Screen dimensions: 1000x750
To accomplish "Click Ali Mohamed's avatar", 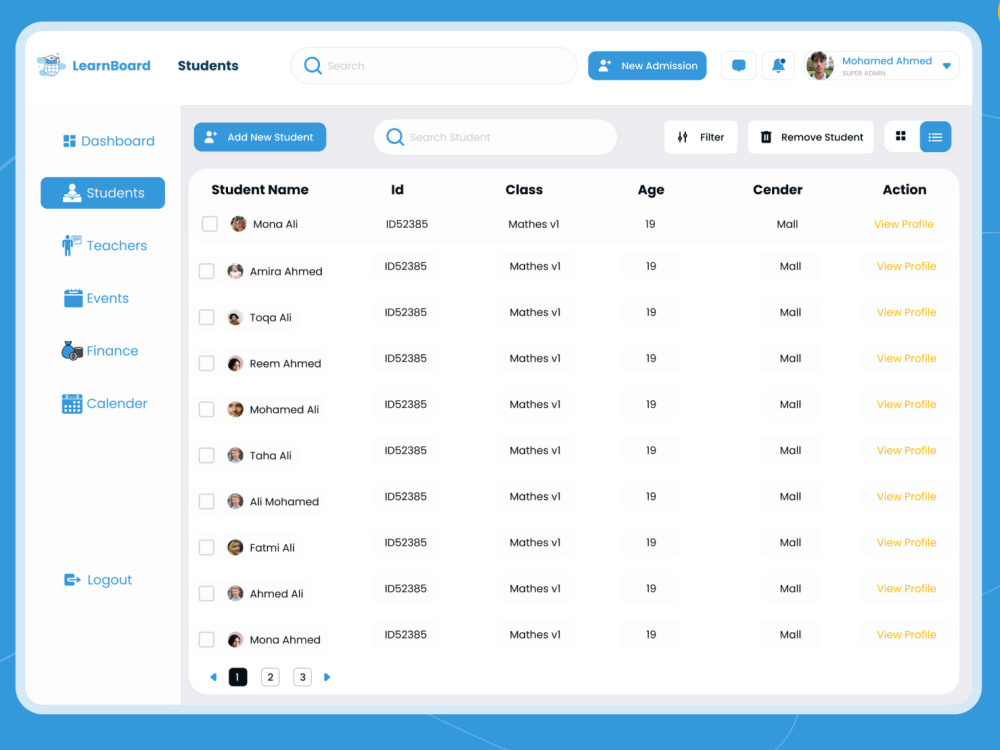I will 235,501.
